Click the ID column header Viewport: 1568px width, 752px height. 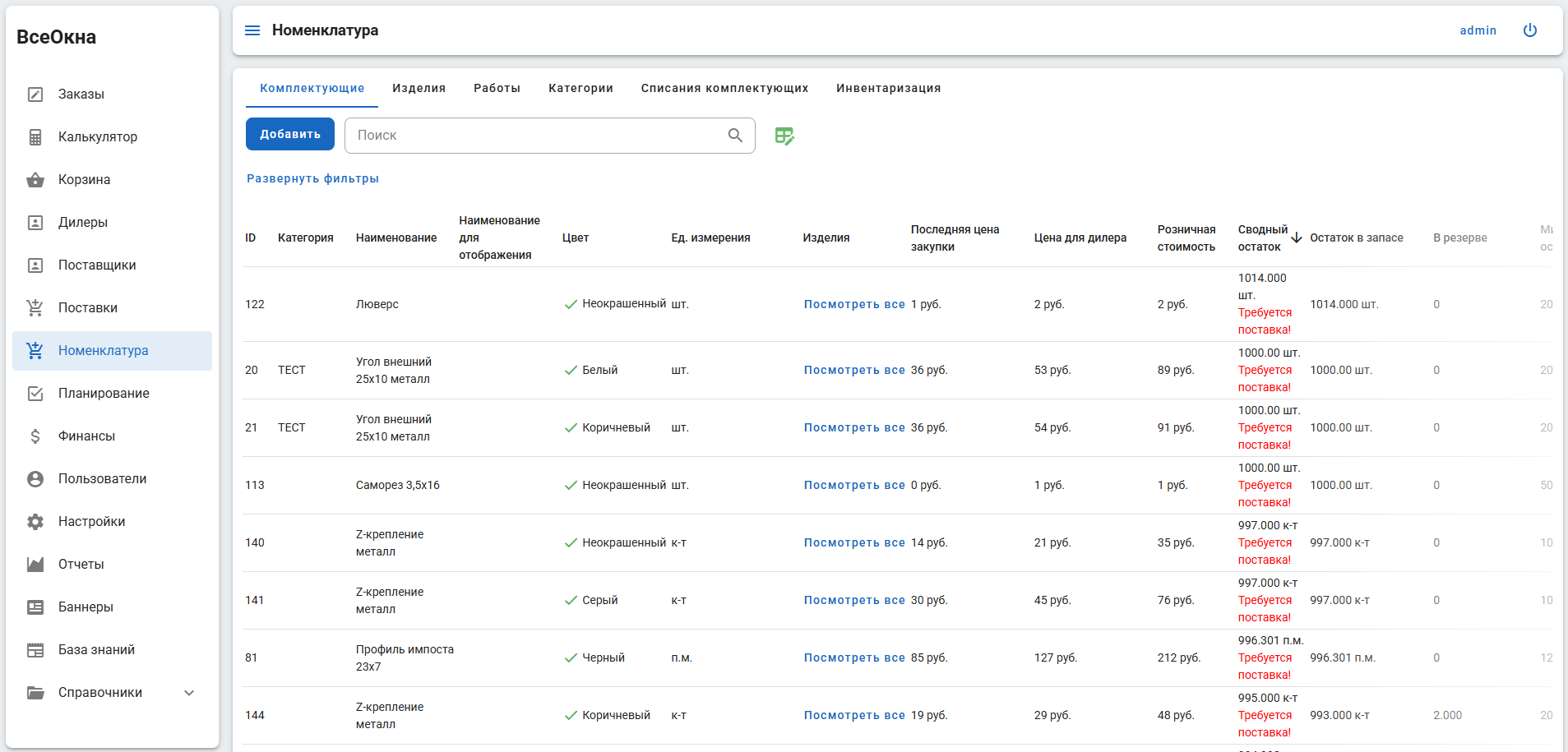(251, 238)
